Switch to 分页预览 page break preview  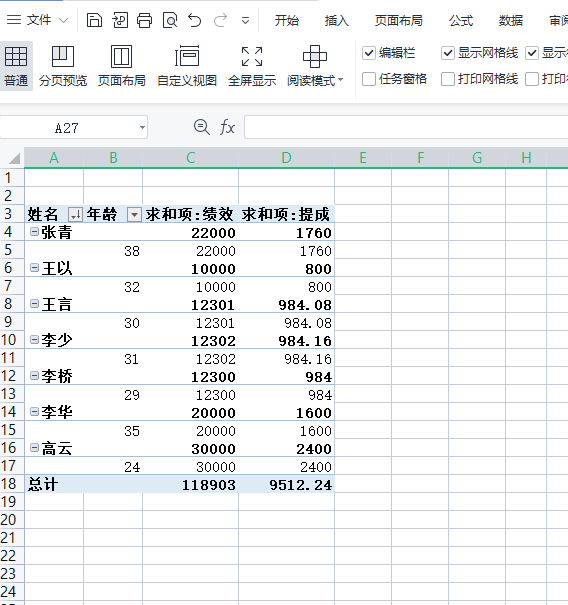click(x=63, y=66)
